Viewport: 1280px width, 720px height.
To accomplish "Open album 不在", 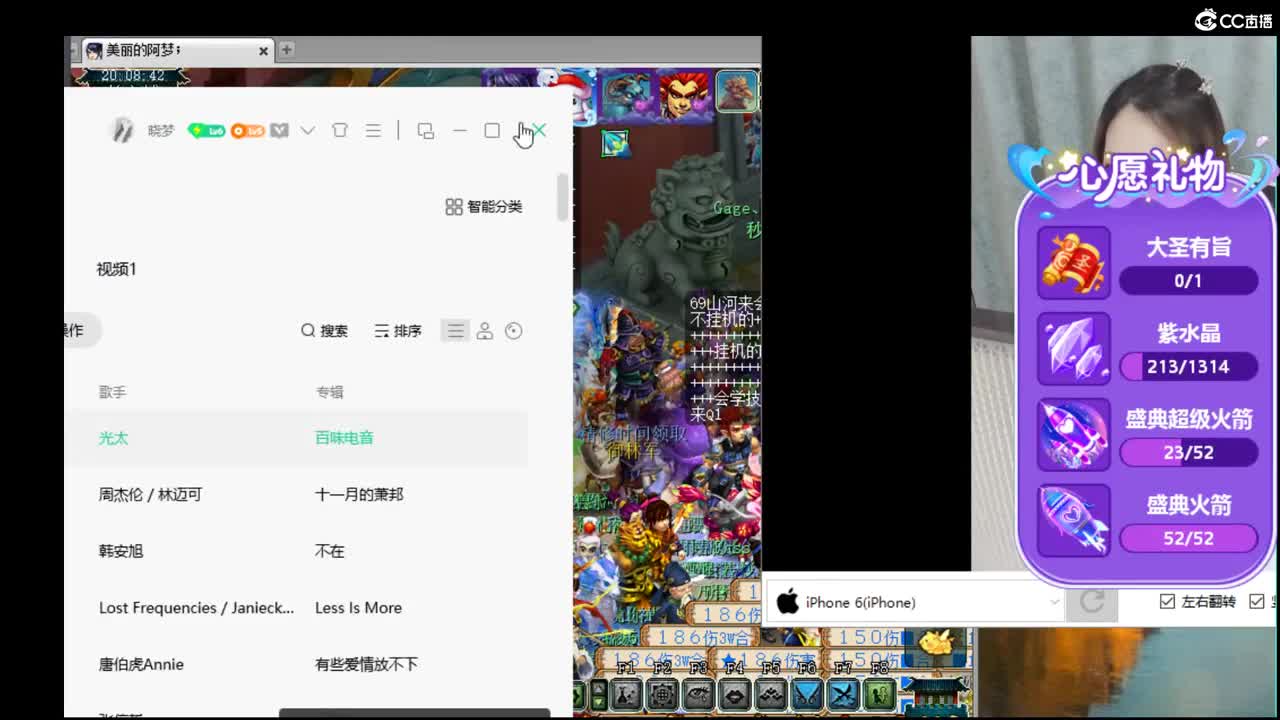I will coord(329,551).
